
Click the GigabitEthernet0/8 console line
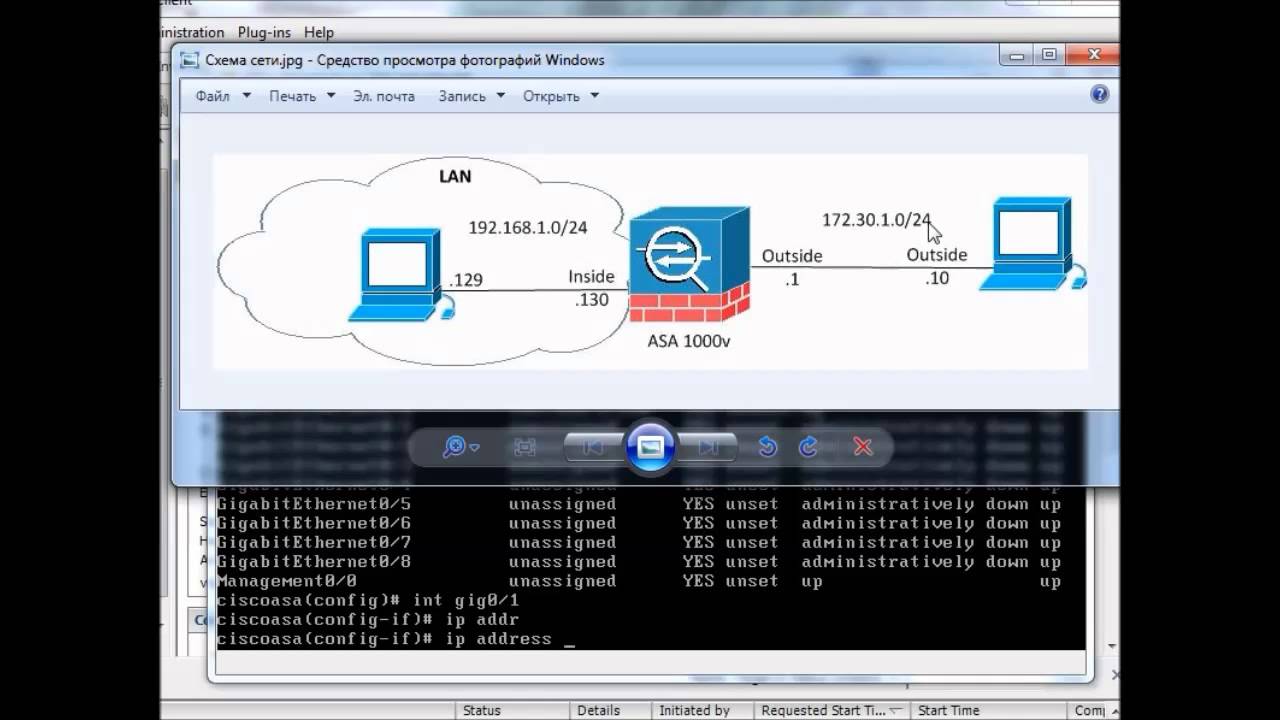[x=639, y=562]
